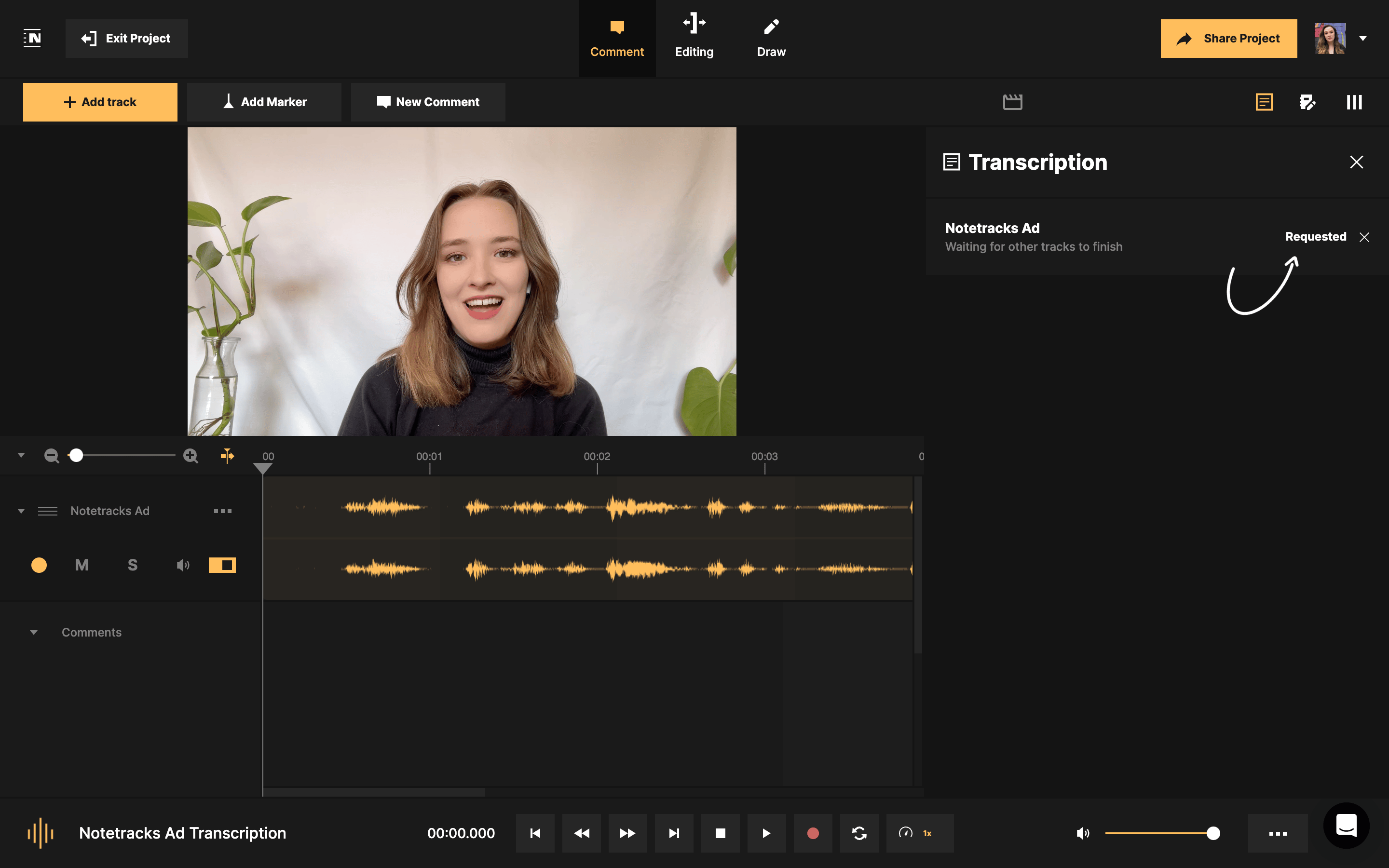The height and width of the screenshot is (868, 1389).
Task: Collapse the Notetracks Ad track
Action: click(x=21, y=510)
